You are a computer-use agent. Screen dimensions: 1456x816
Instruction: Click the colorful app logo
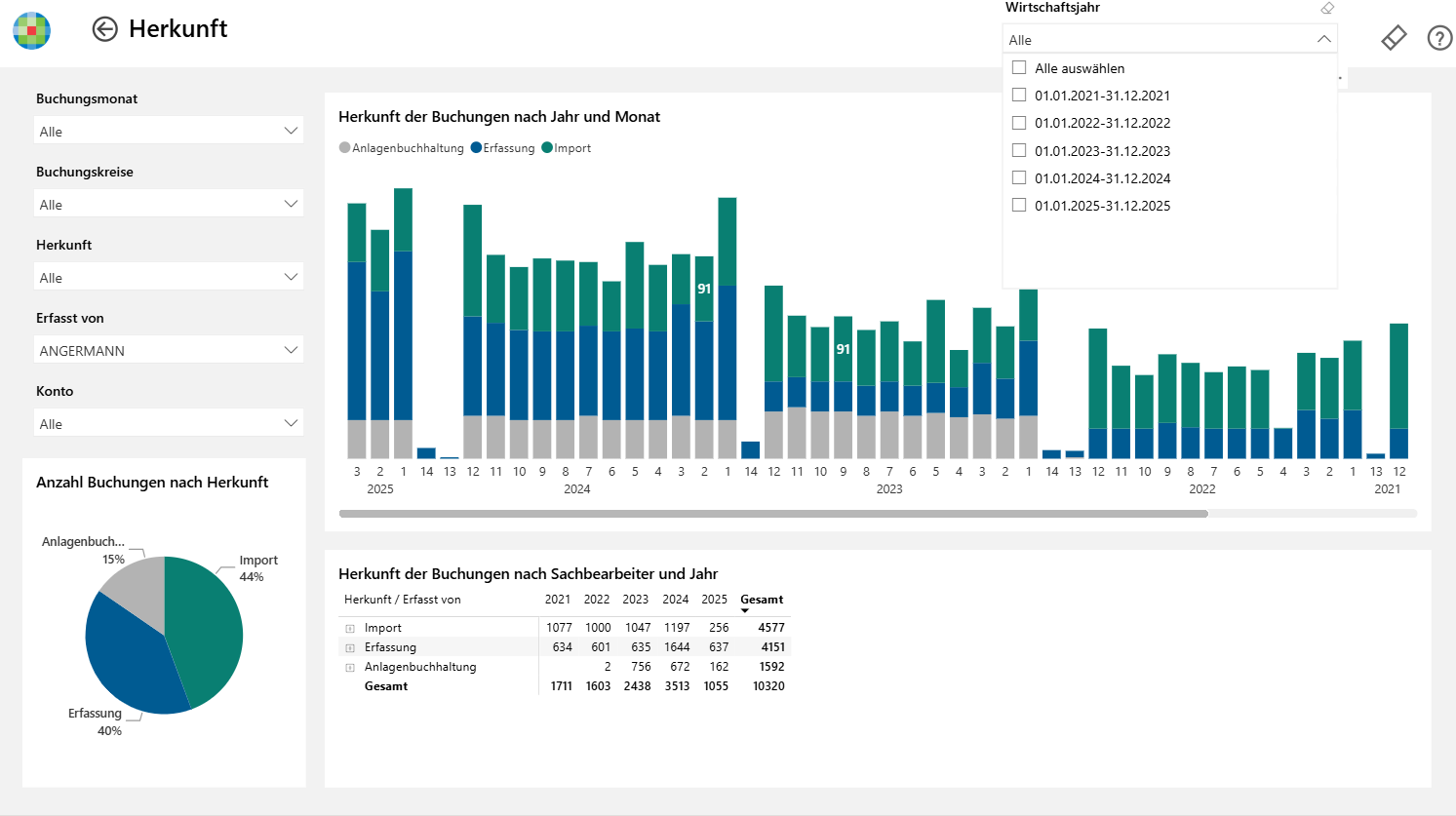[32, 30]
